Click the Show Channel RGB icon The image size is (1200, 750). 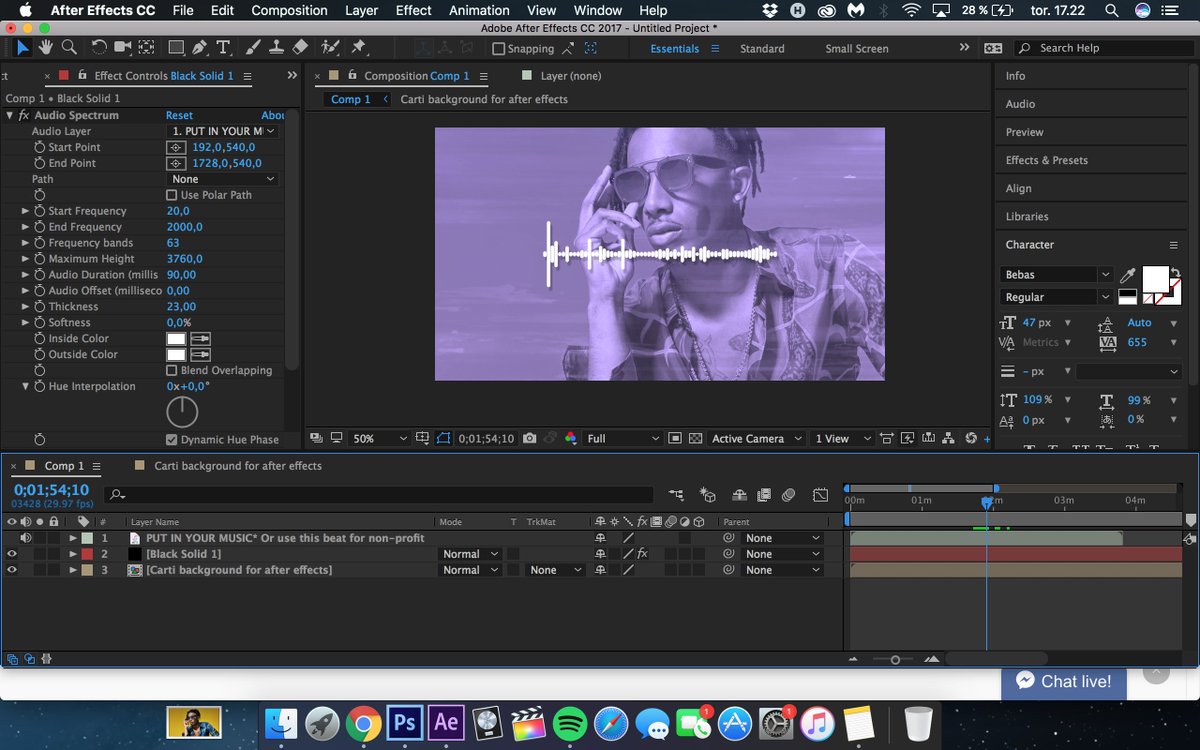tap(571, 438)
